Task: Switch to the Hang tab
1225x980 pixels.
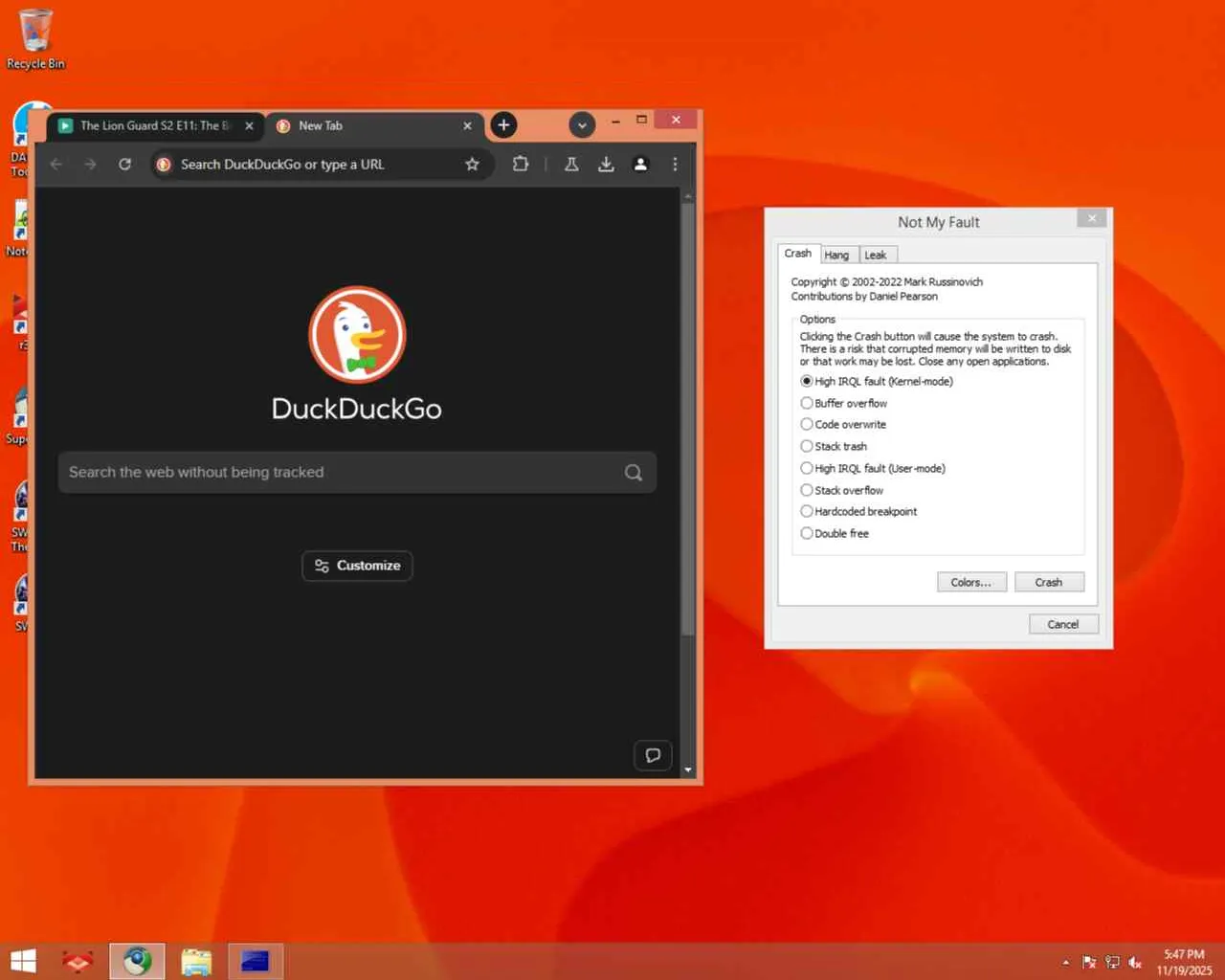Action: [836, 255]
